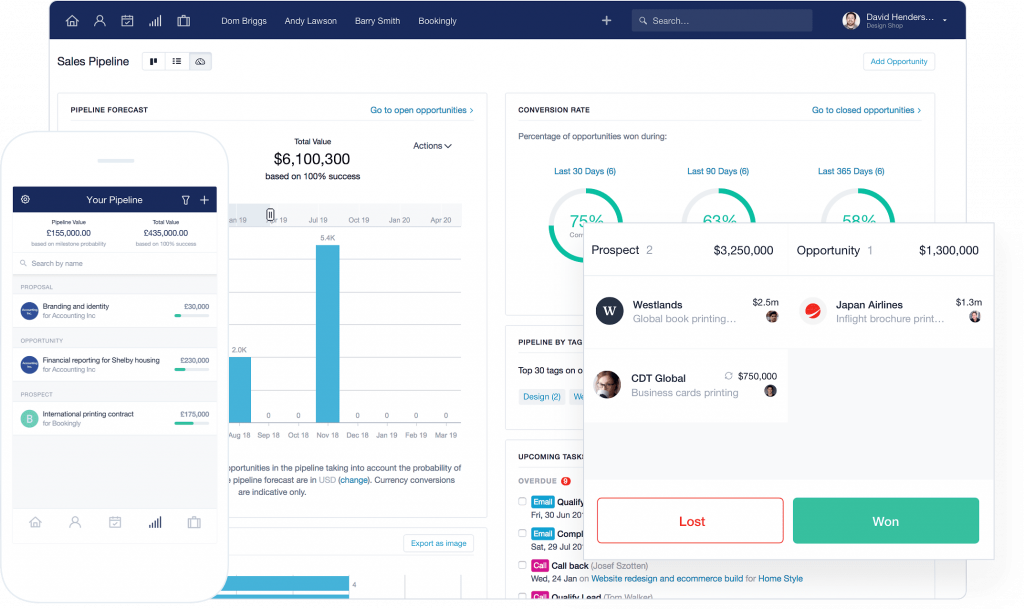Click the Search field in the navbar
Image resolution: width=1024 pixels, height=609 pixels.
coord(722,19)
